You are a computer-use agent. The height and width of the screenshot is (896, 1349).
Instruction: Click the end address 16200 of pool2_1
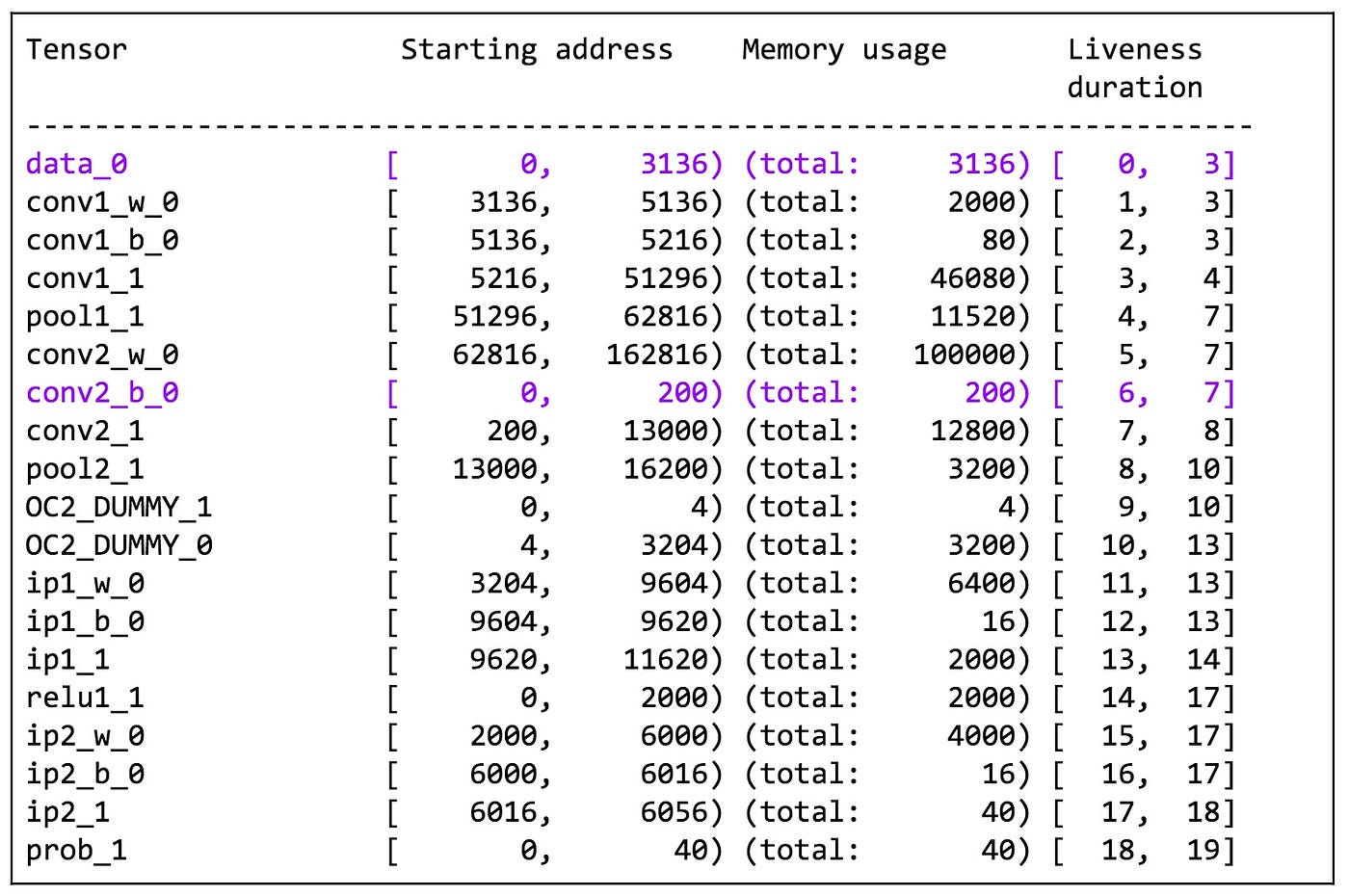coord(665,469)
